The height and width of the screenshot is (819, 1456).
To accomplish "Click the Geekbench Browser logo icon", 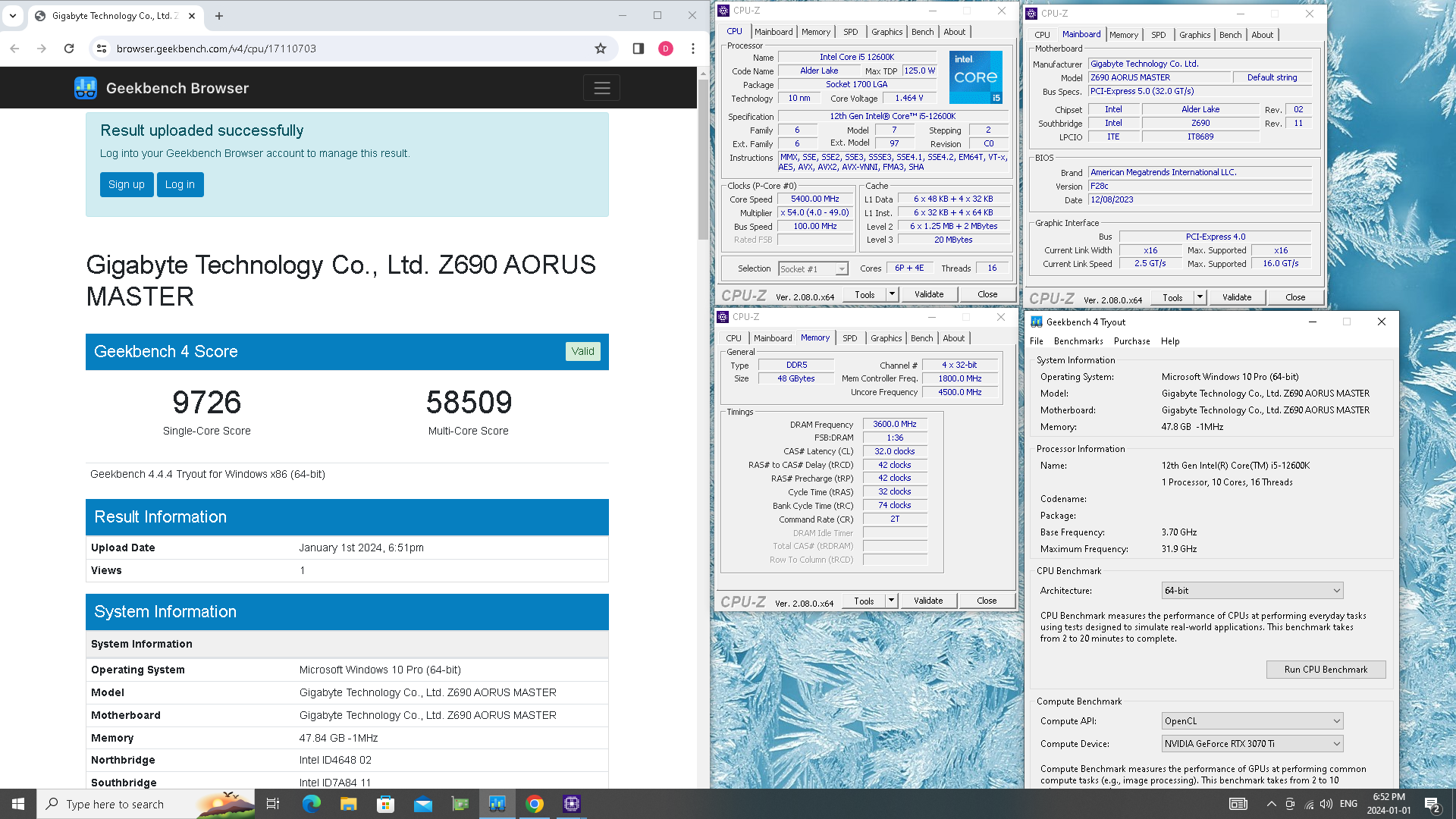I will tap(86, 88).
